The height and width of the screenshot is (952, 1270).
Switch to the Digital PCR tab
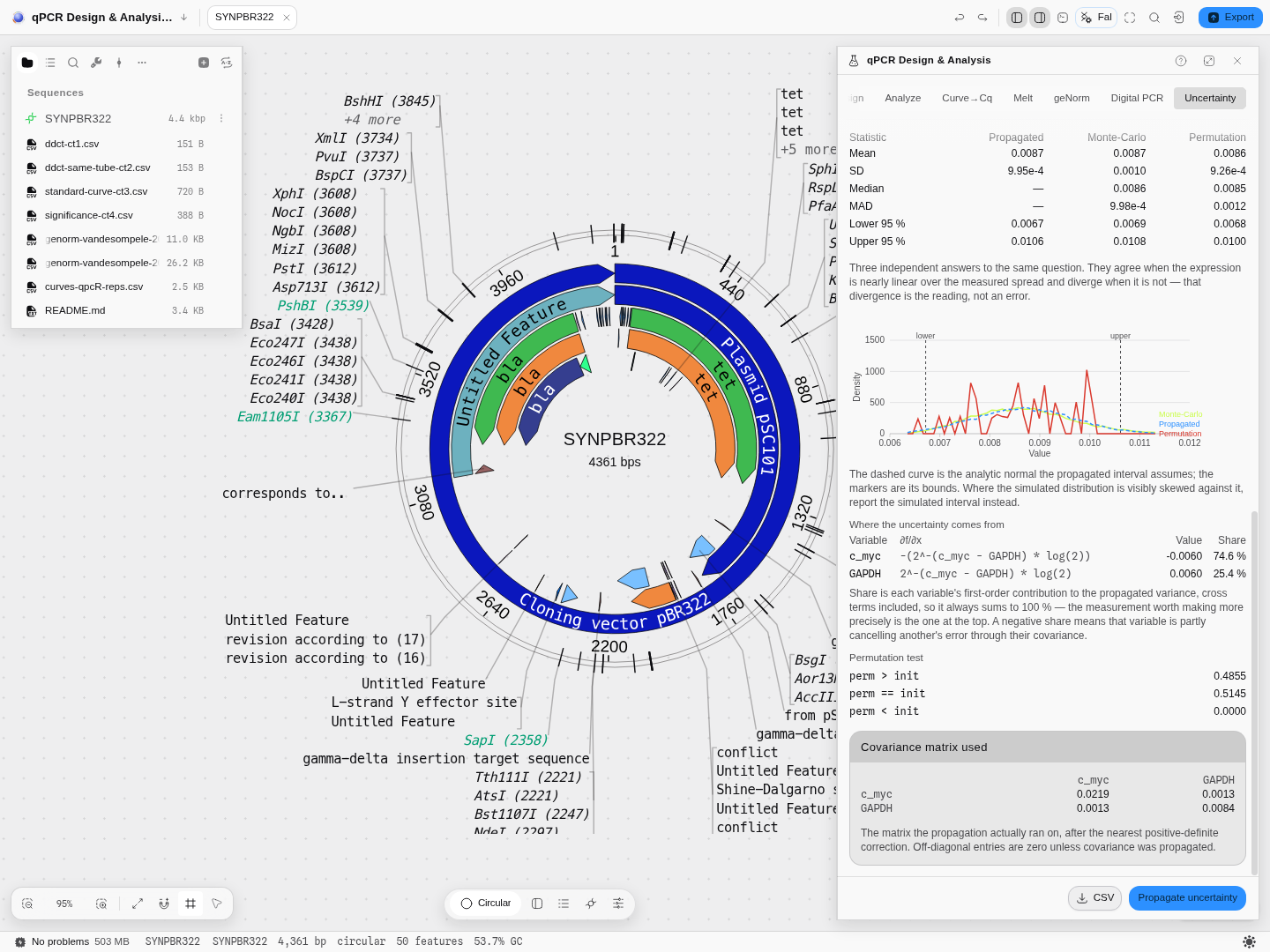(x=1137, y=98)
